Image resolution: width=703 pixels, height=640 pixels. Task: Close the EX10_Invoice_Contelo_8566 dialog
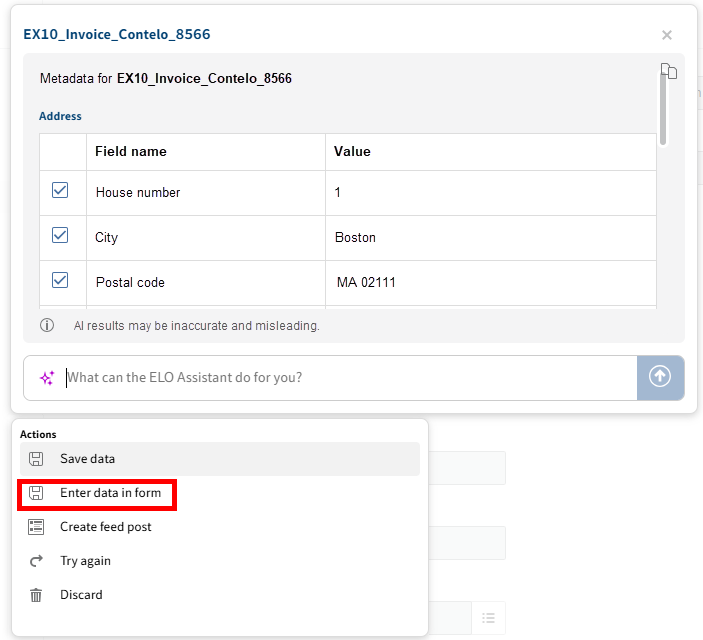[667, 35]
